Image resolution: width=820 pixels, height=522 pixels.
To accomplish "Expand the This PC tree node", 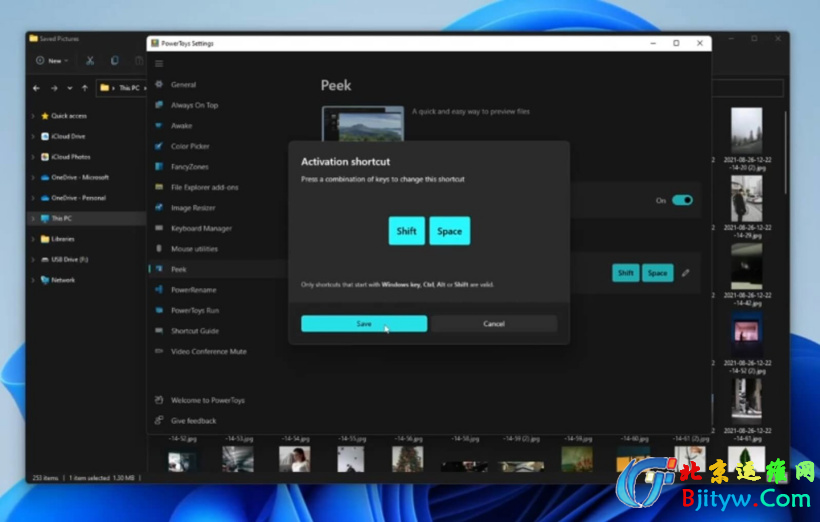I will coord(33,218).
